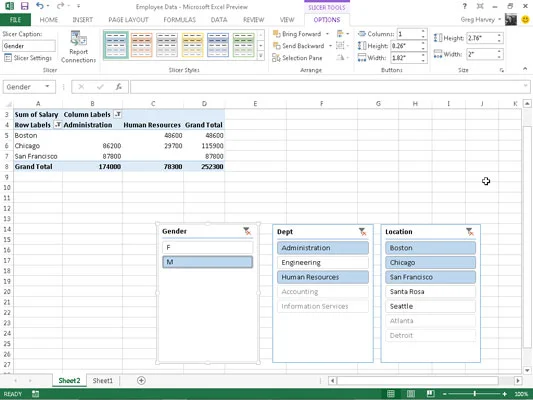
Task: Expand the Name Box dropdown
Action: click(47, 87)
